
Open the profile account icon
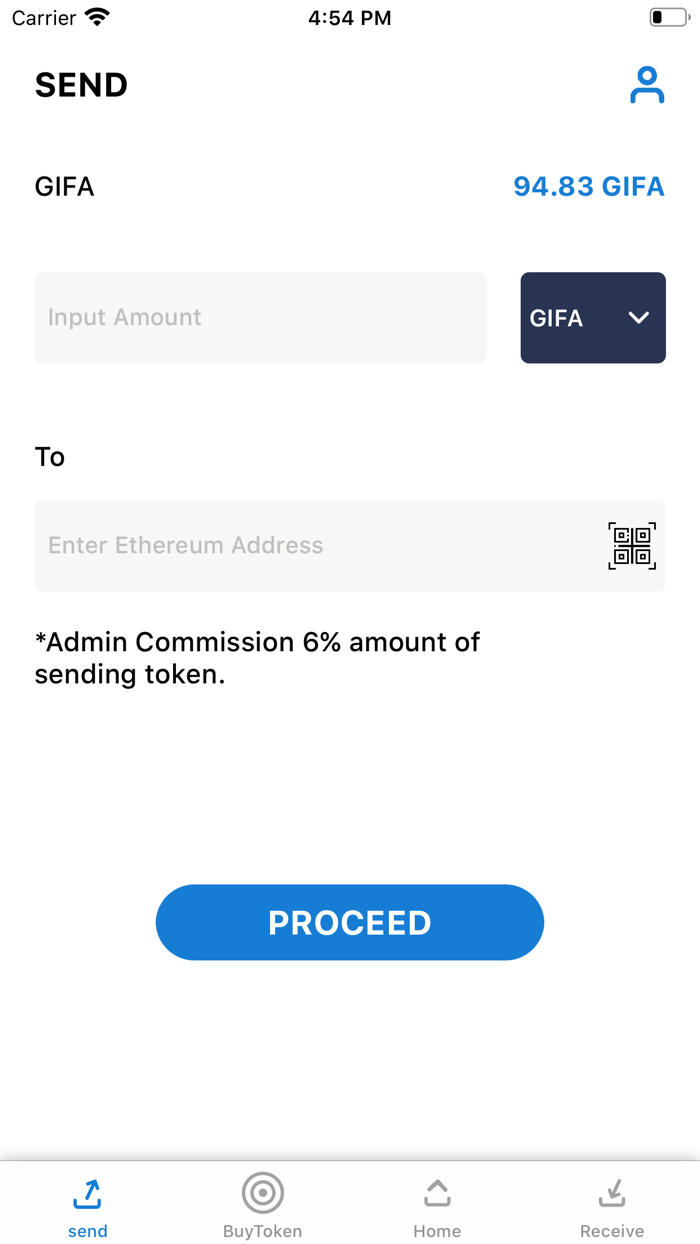647,84
